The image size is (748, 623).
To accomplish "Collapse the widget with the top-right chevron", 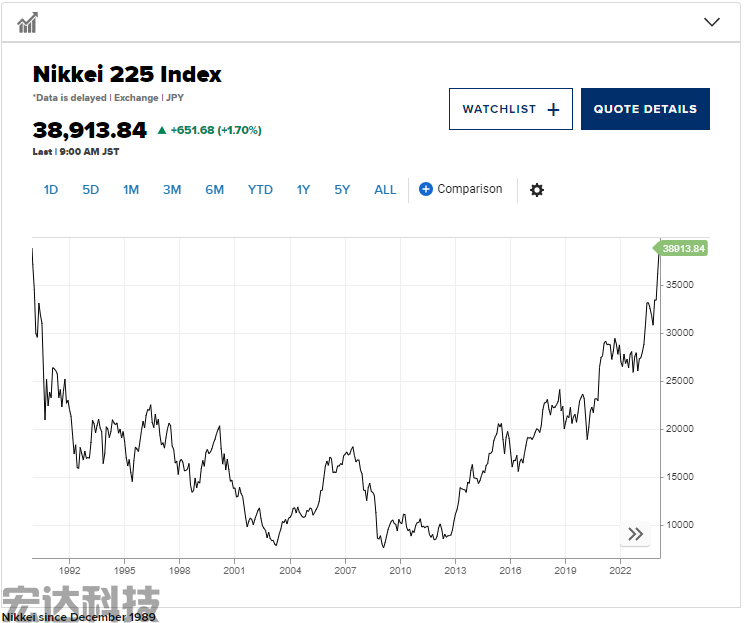I will coord(712,22).
